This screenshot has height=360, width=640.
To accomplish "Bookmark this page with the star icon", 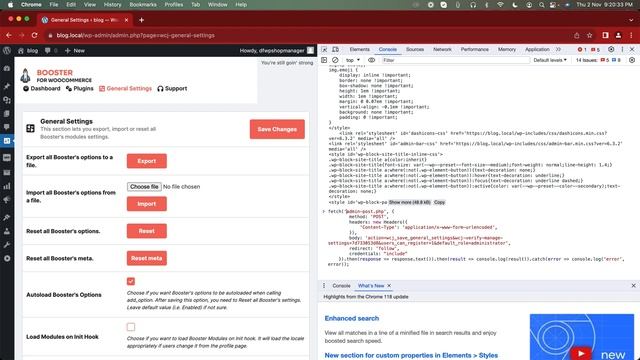I will (589, 36).
